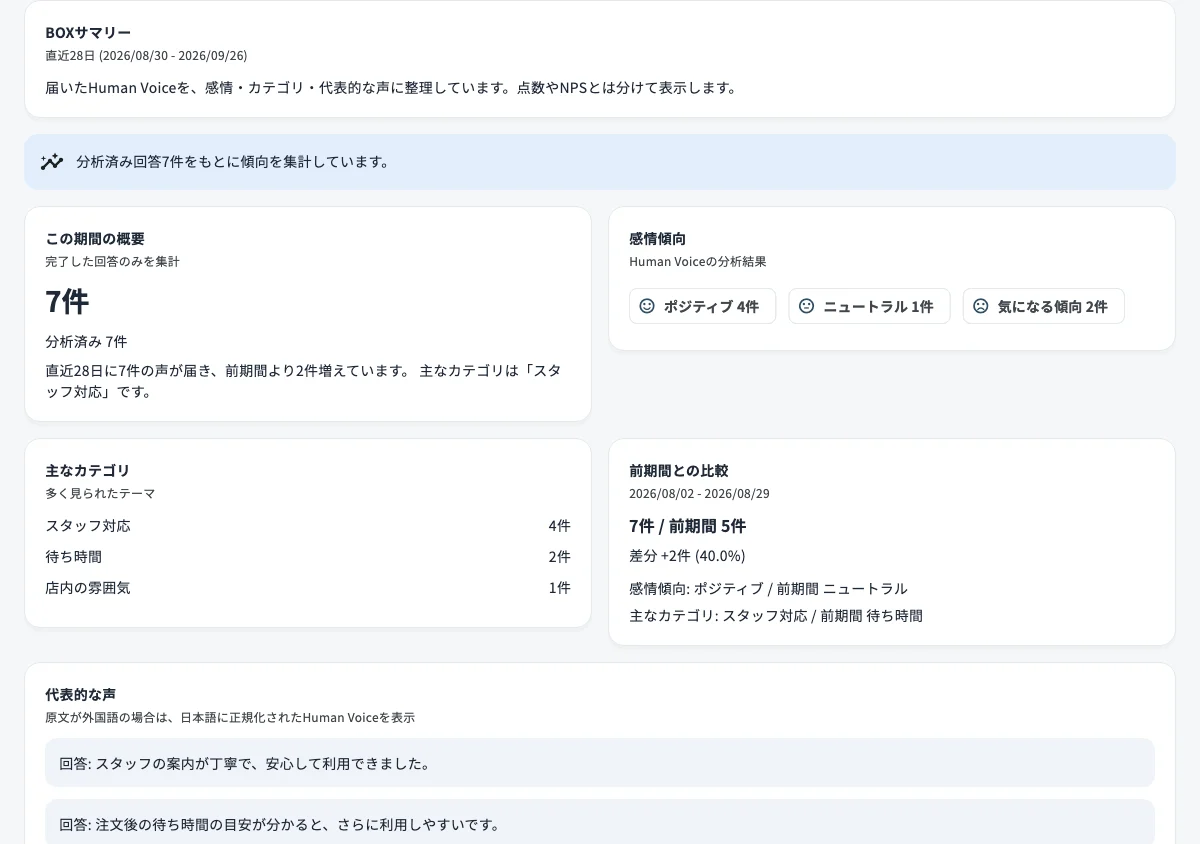Click the Human Voiceの分析結果 subtitle
Image resolution: width=1200 pixels, height=844 pixels.
point(698,262)
